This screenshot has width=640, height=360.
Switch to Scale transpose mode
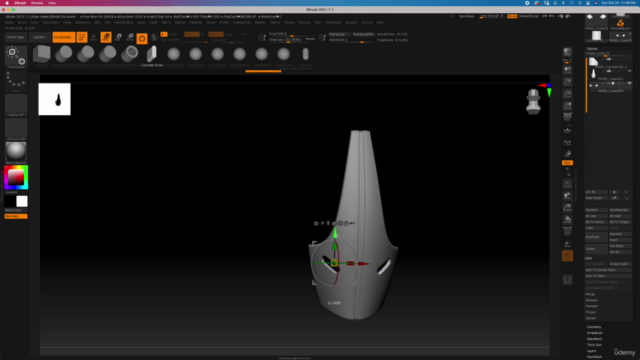click(x=118, y=37)
